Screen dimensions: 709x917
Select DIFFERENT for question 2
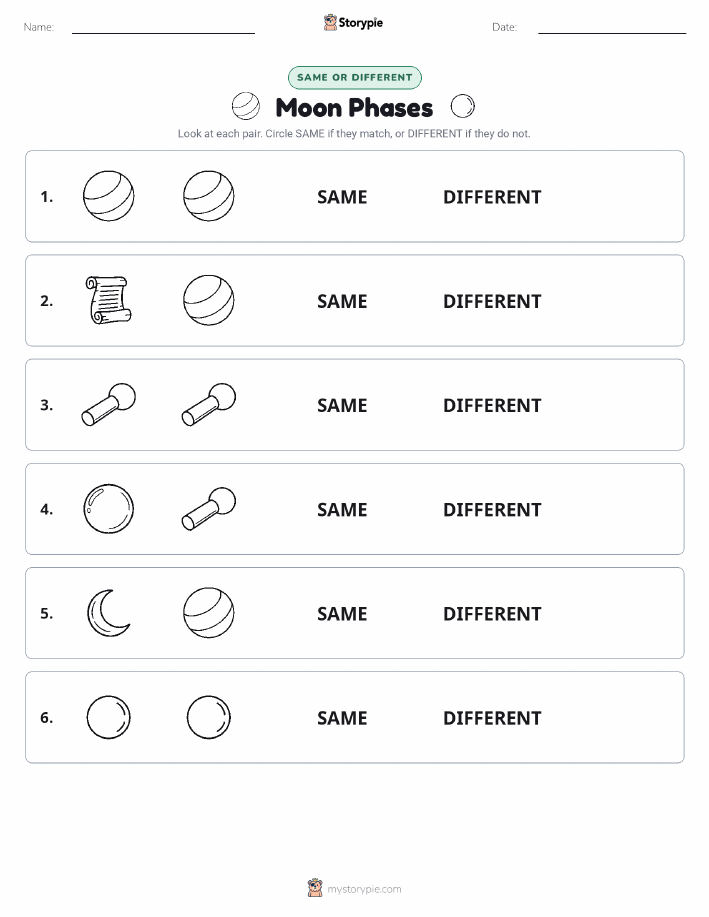pyautogui.click(x=492, y=301)
